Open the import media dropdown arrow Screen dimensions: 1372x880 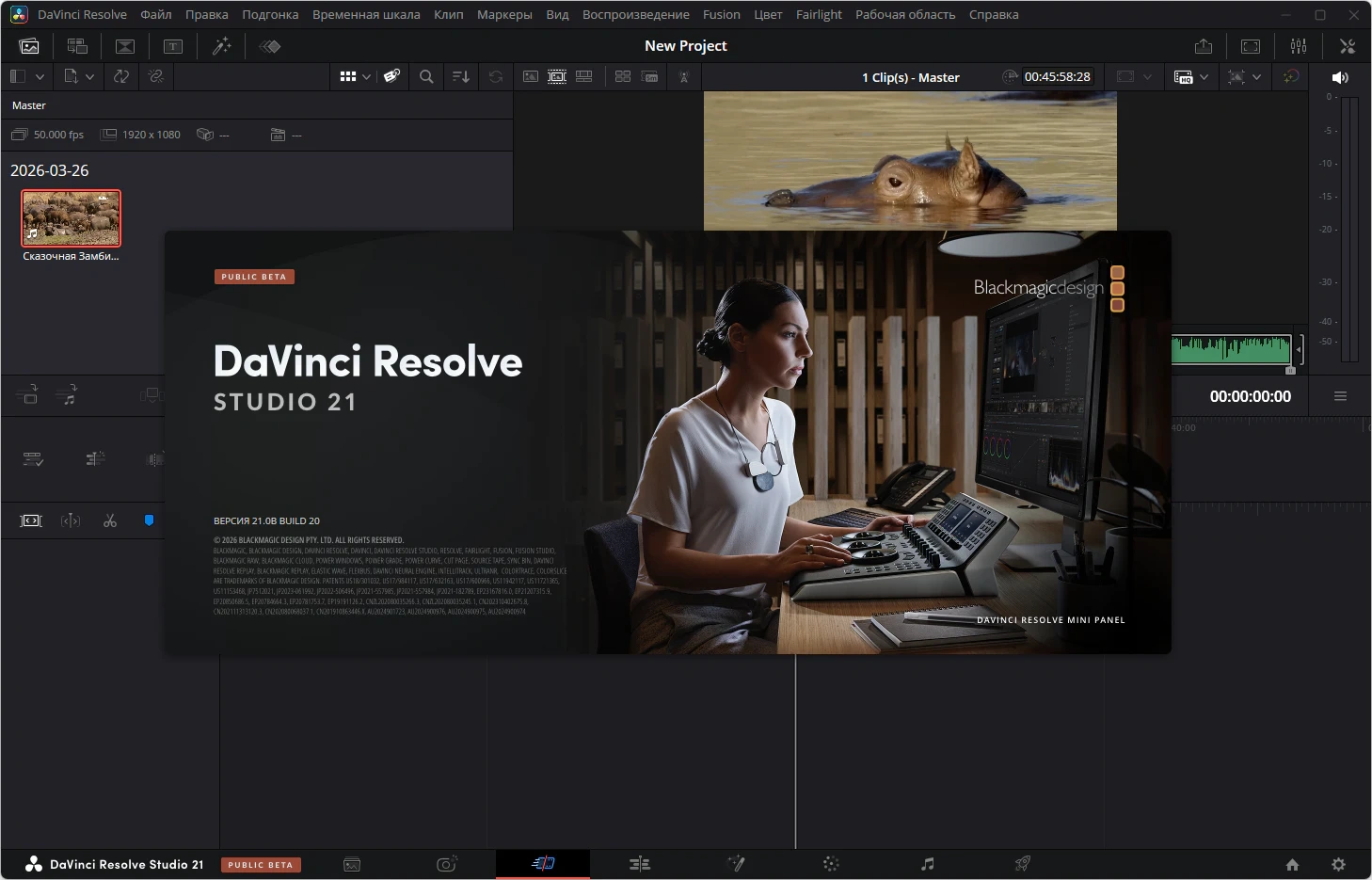click(x=89, y=77)
